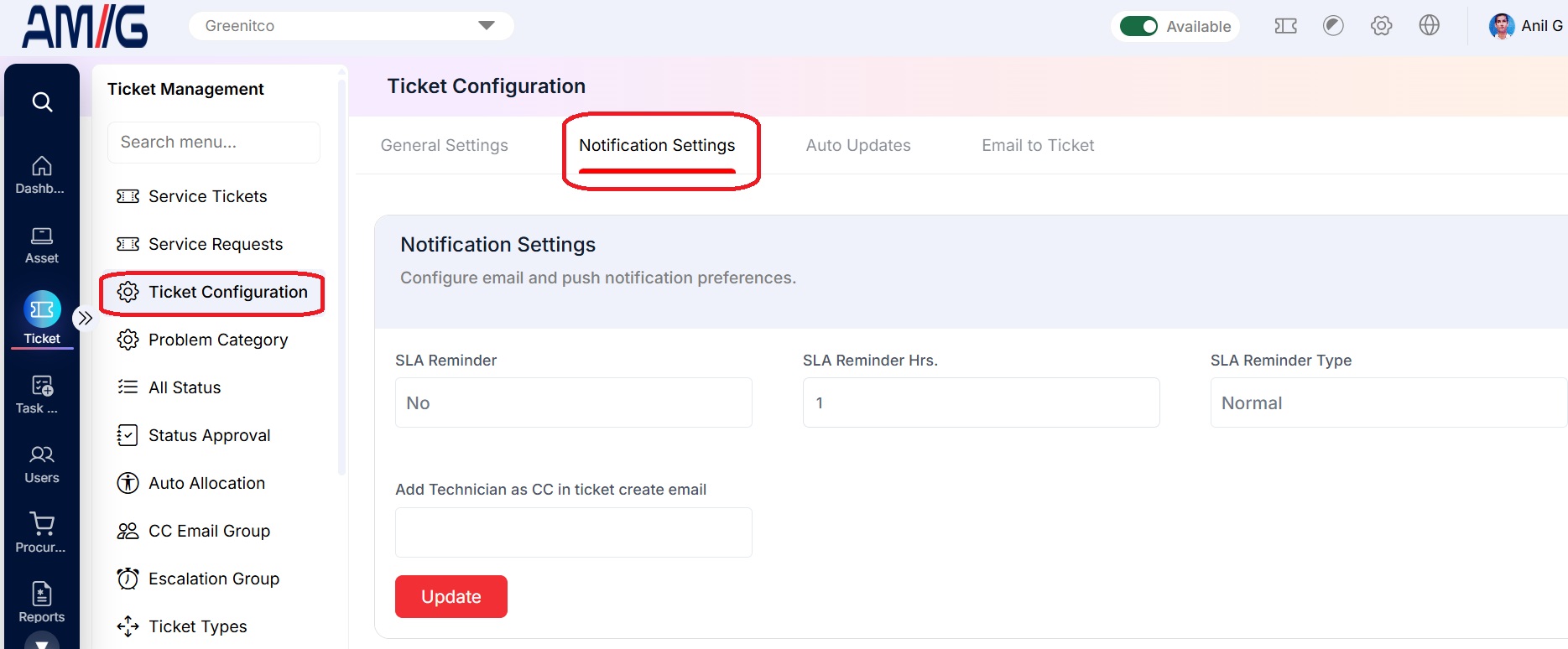This screenshot has width=1568, height=649.
Task: Open All Status menu item
Action: [185, 387]
